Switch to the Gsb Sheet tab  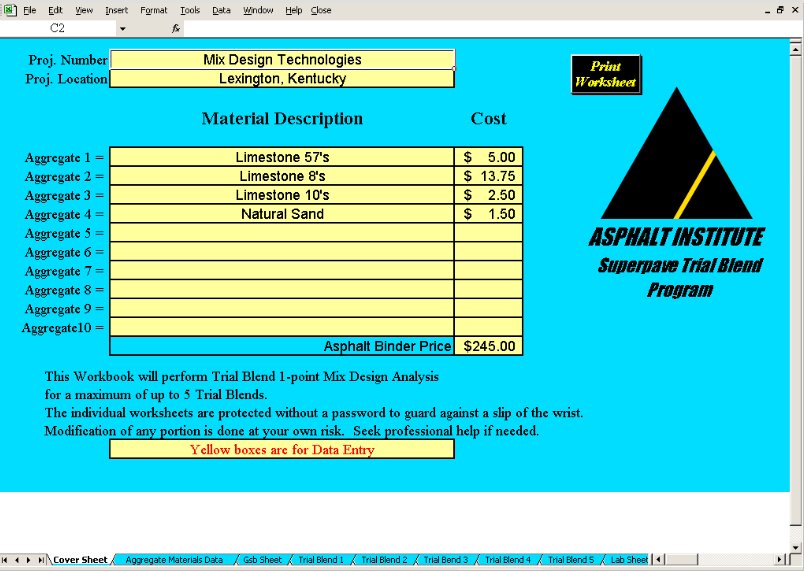[262, 560]
